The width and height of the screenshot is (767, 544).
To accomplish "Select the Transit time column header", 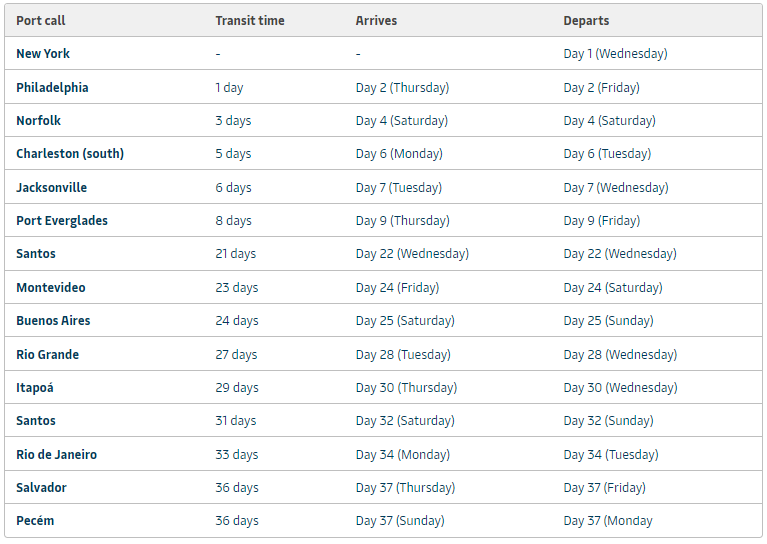I will click(250, 20).
